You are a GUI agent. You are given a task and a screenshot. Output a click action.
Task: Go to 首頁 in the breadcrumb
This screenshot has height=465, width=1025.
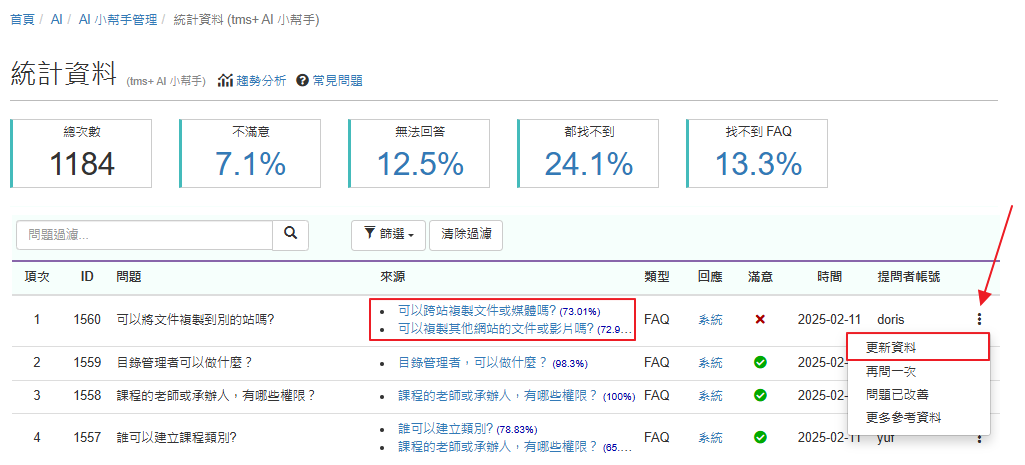[x=22, y=19]
